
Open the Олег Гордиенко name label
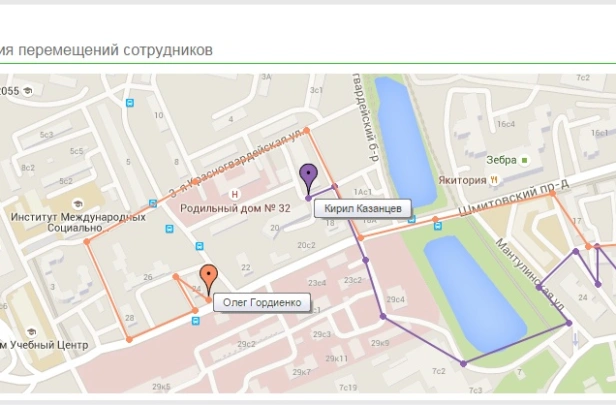tap(262, 302)
